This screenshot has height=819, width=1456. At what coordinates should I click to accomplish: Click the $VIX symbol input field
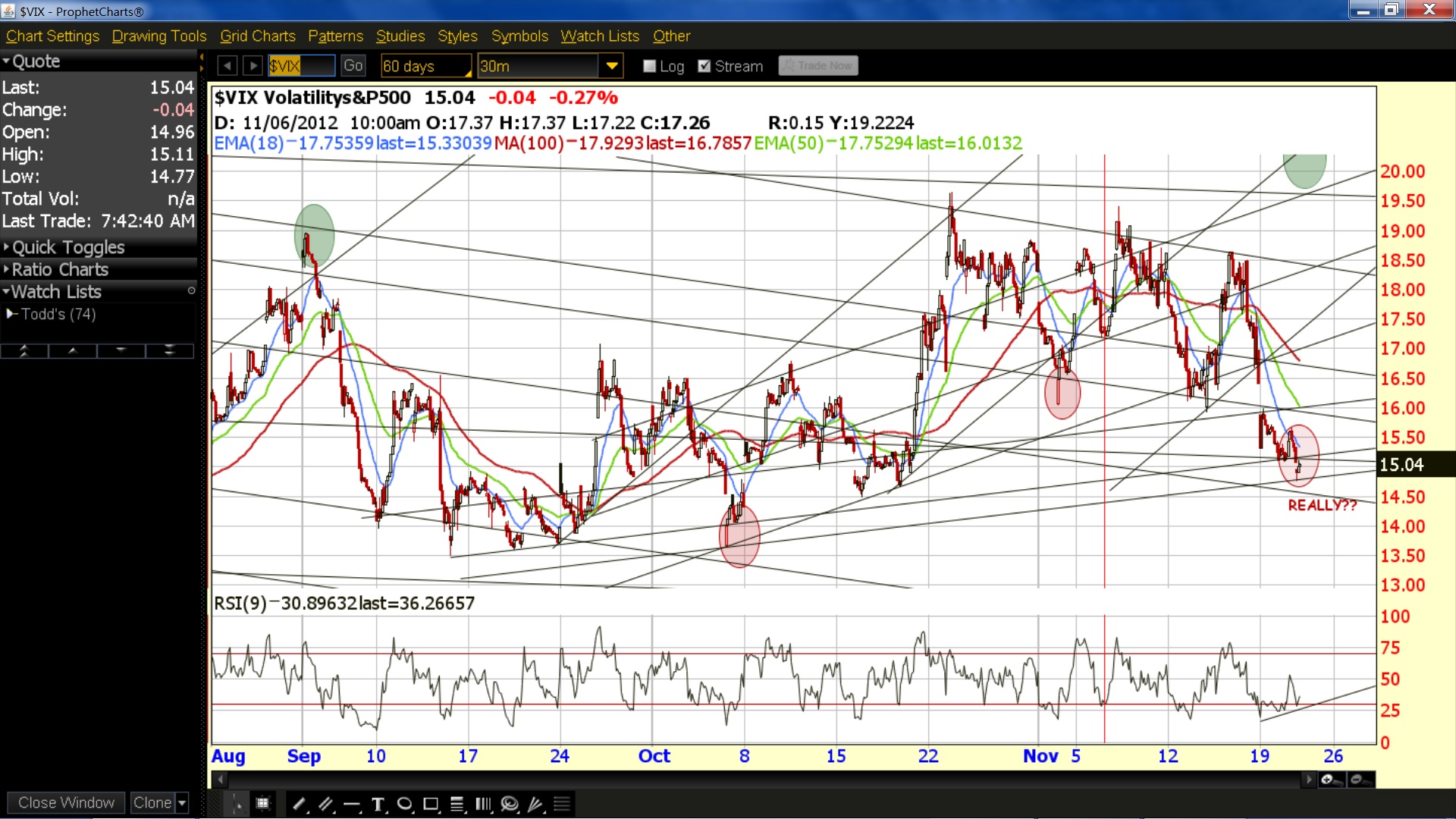pos(301,66)
